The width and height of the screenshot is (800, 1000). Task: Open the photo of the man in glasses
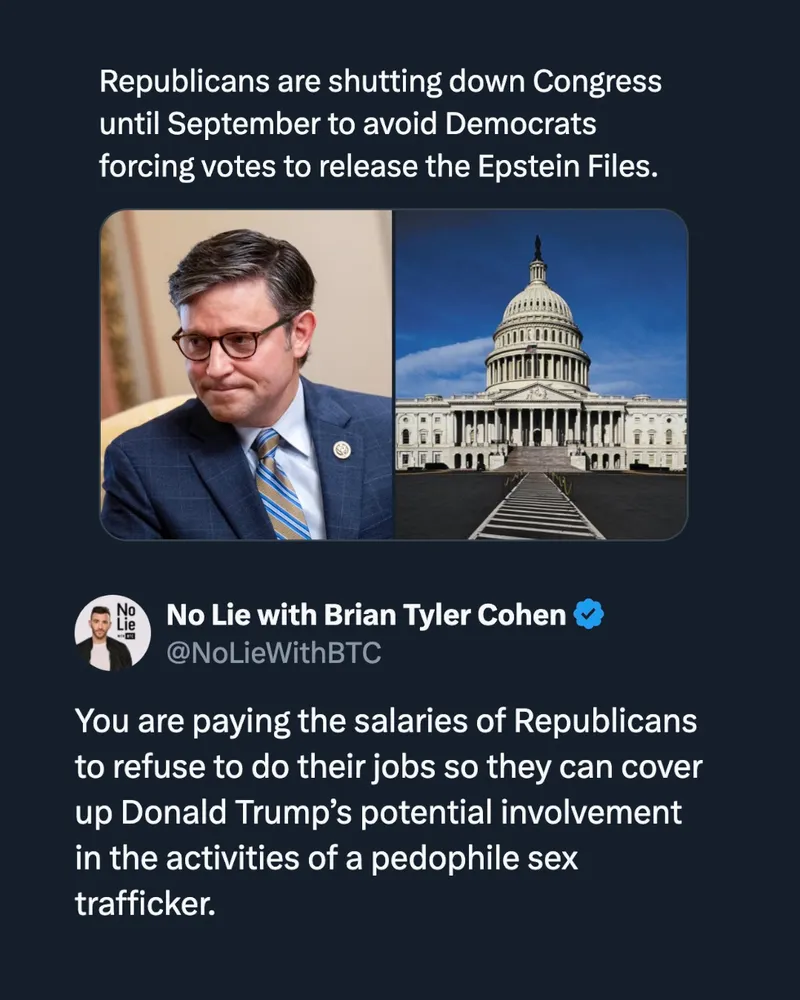pyautogui.click(x=246, y=375)
